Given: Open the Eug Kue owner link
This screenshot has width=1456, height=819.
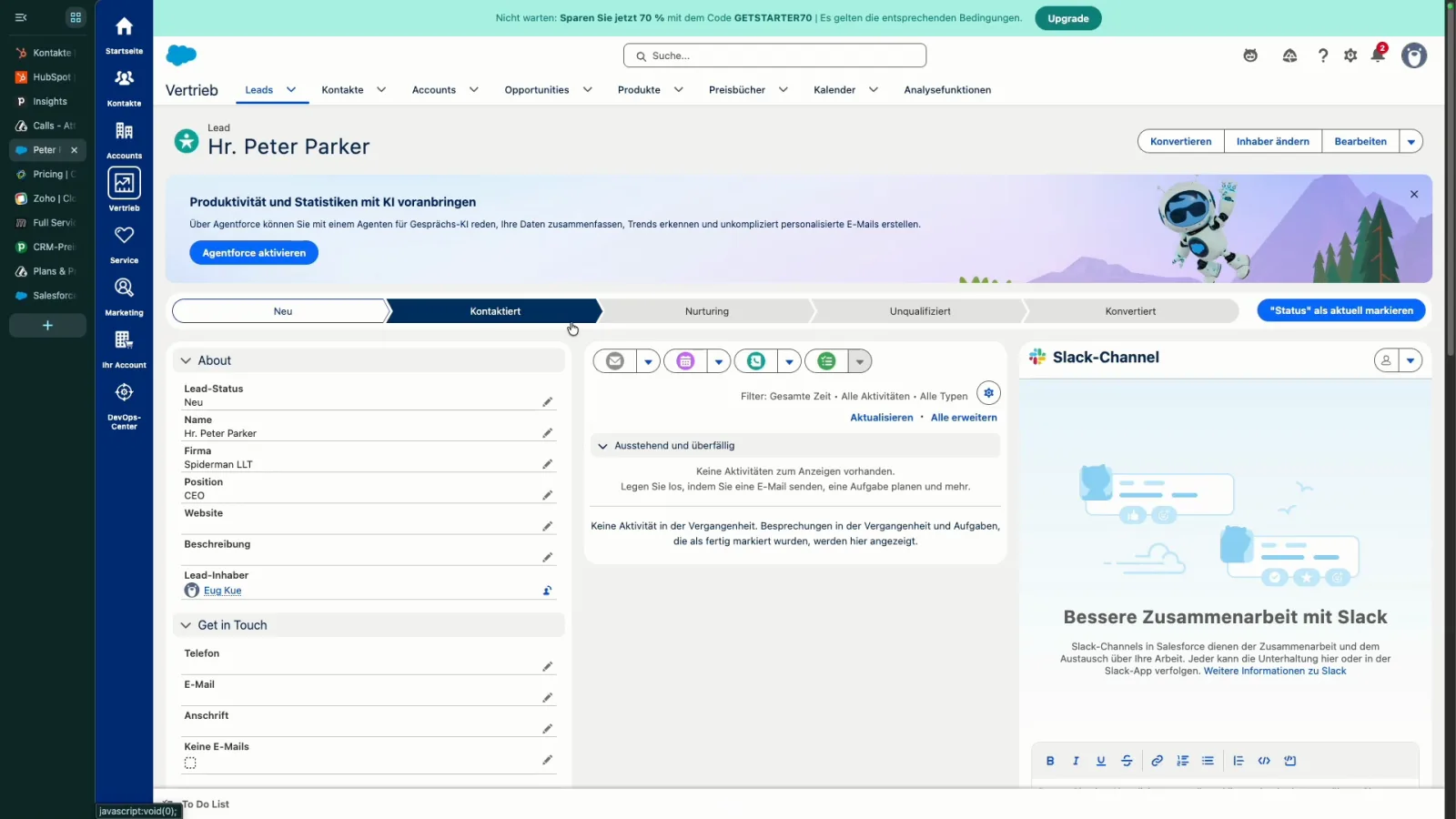Looking at the screenshot, I should 222,591.
